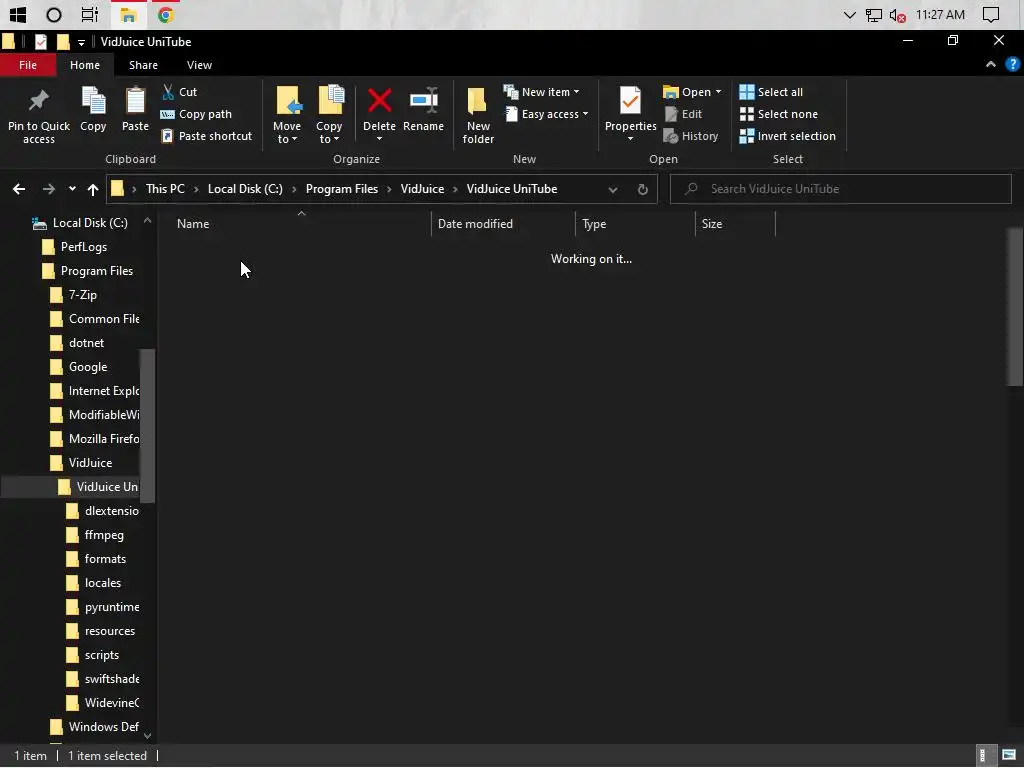
Task: Expand the Open dropdown arrow
Action: [718, 92]
